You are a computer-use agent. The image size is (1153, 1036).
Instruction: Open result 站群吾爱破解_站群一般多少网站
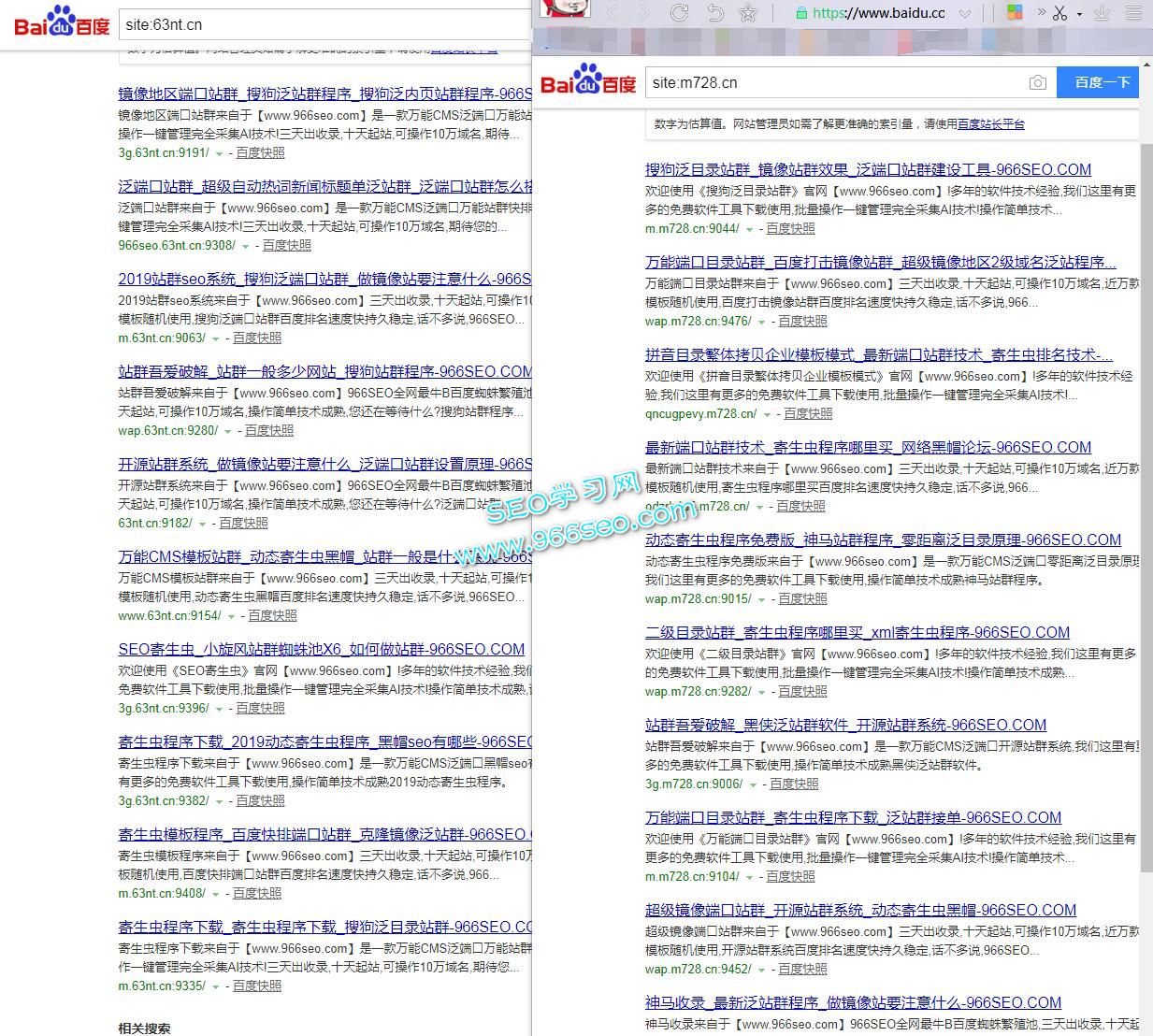click(324, 371)
